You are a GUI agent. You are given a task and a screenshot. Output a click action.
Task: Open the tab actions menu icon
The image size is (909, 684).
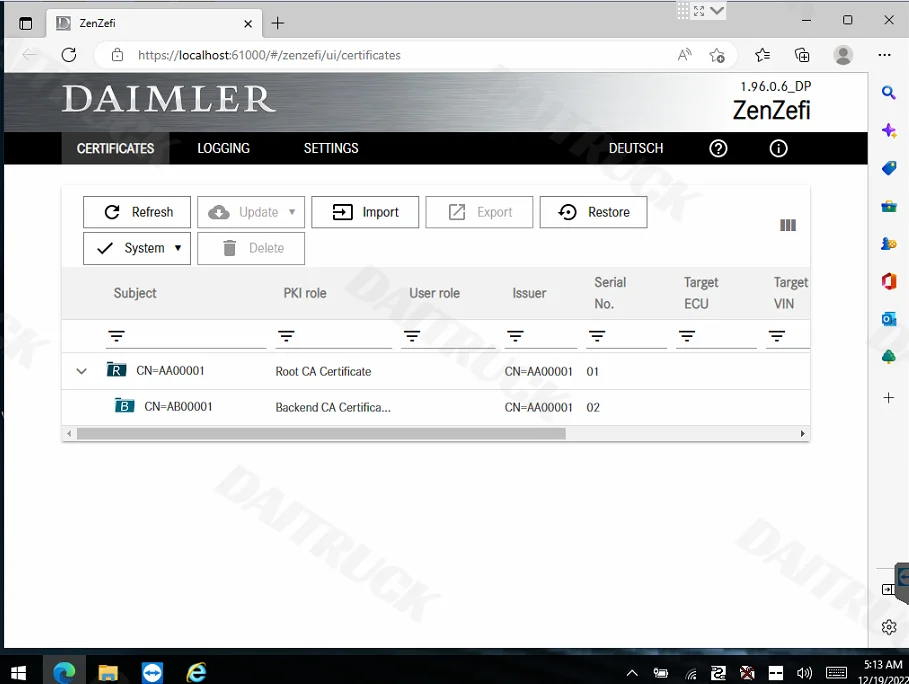[x=26, y=23]
